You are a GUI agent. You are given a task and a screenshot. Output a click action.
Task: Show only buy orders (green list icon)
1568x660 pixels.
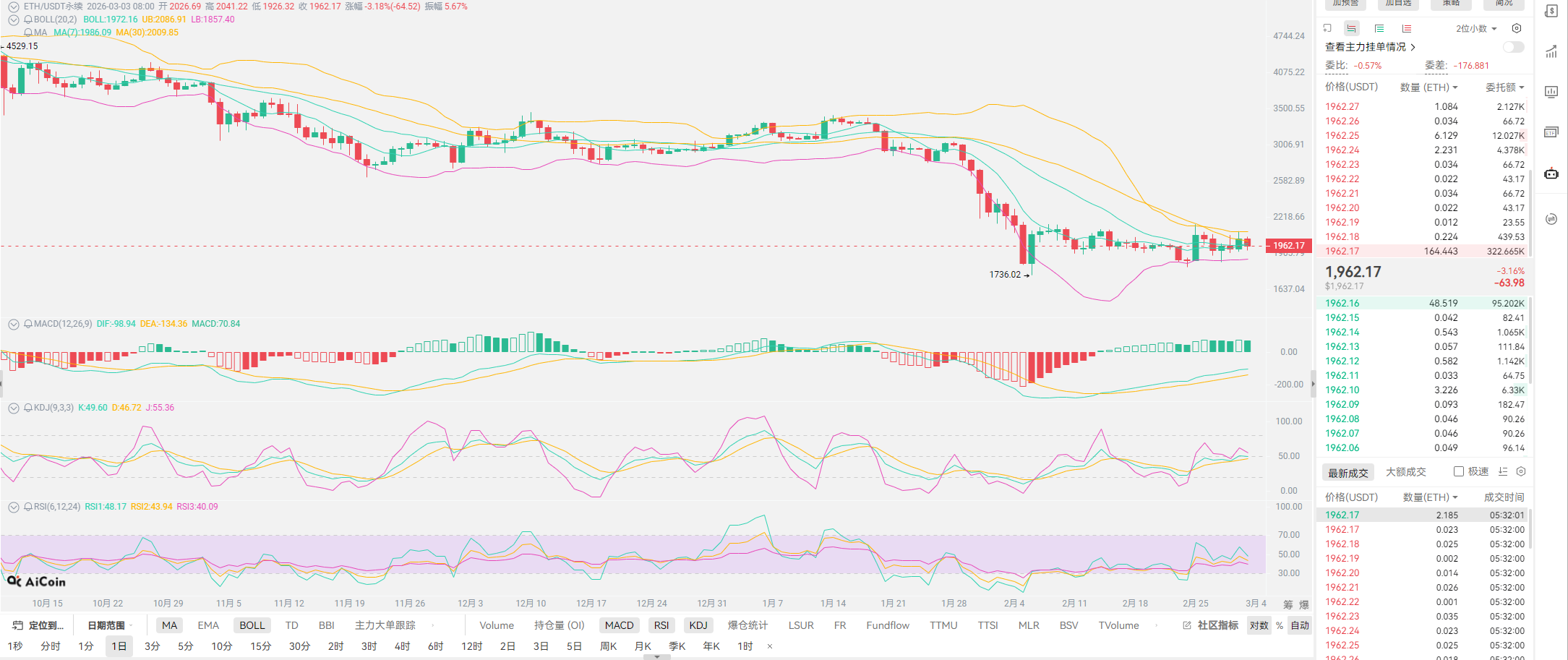tap(1379, 28)
